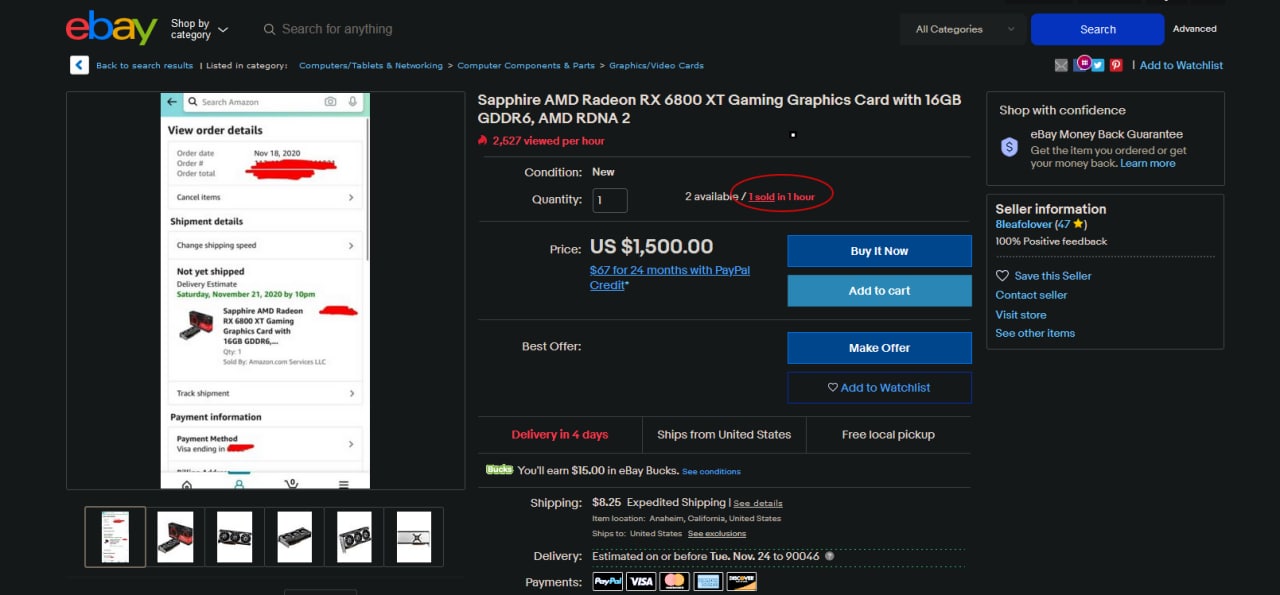Click the Mastercard payment icon

coord(674,581)
